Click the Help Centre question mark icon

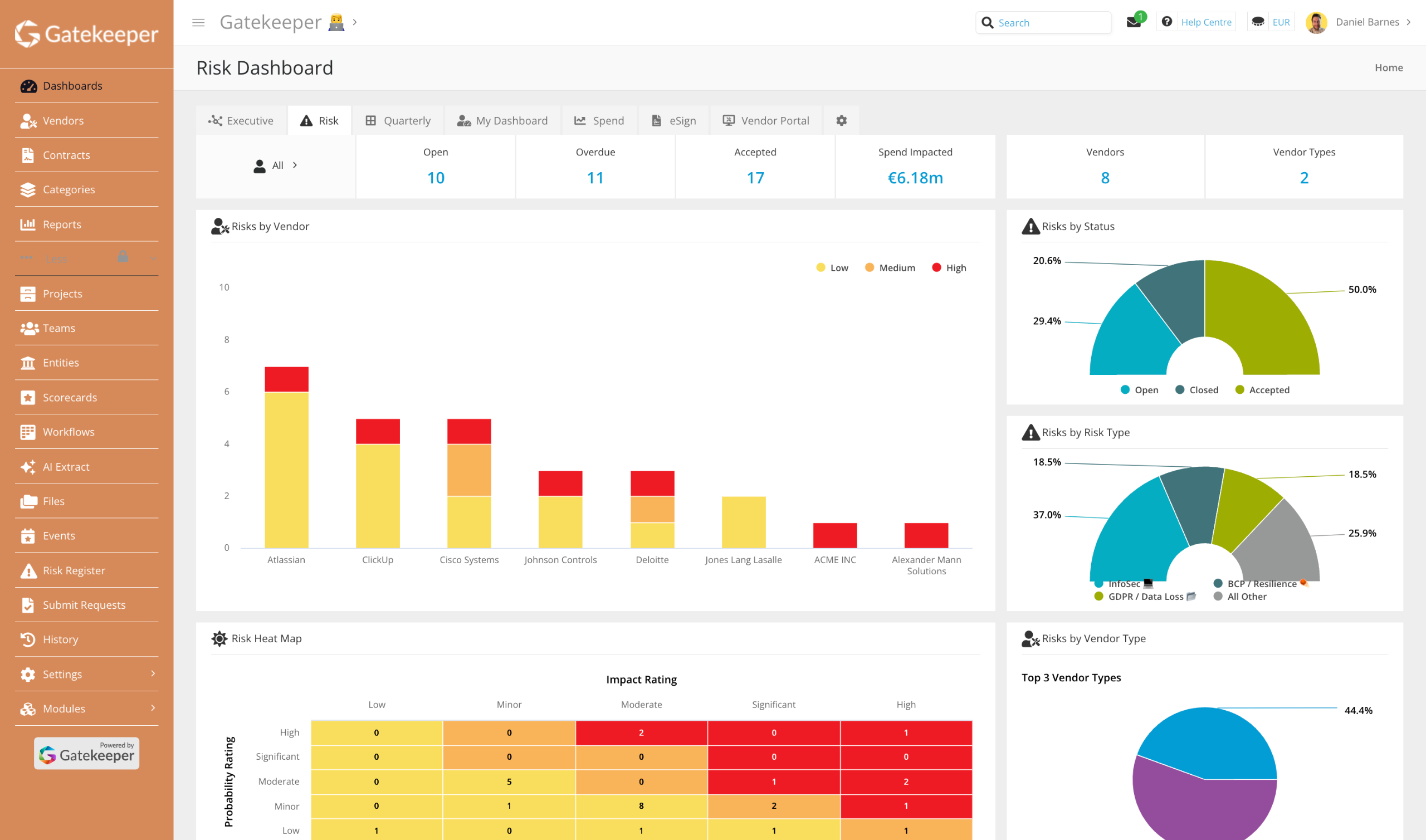1166,22
